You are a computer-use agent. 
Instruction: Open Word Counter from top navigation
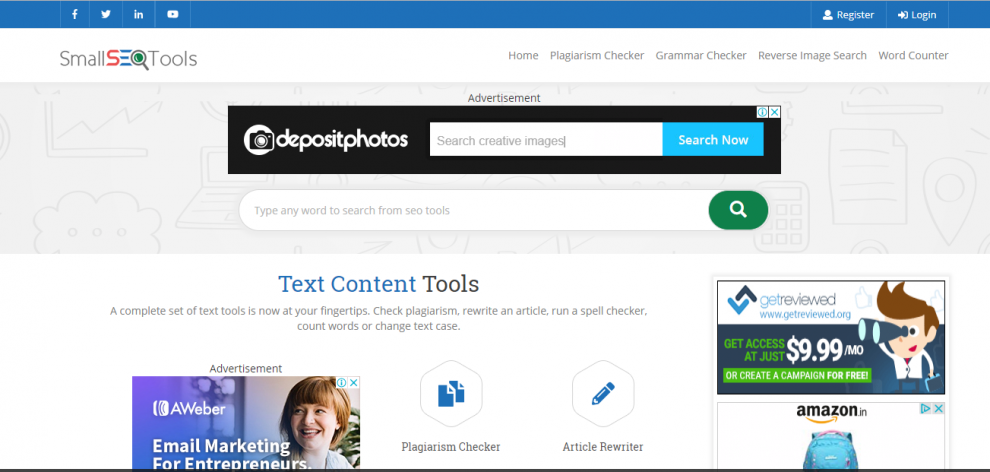point(913,56)
